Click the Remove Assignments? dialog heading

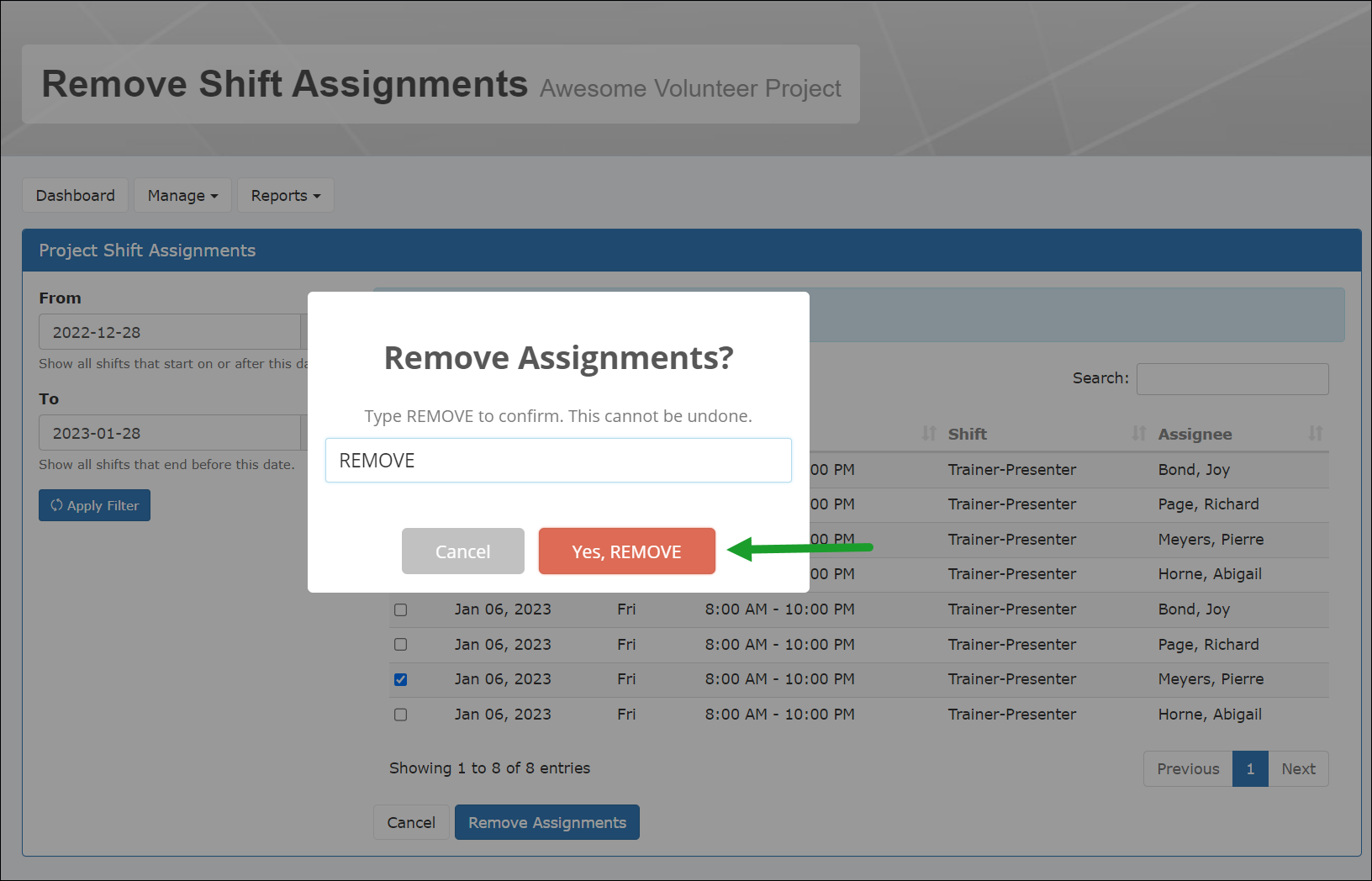tap(558, 358)
